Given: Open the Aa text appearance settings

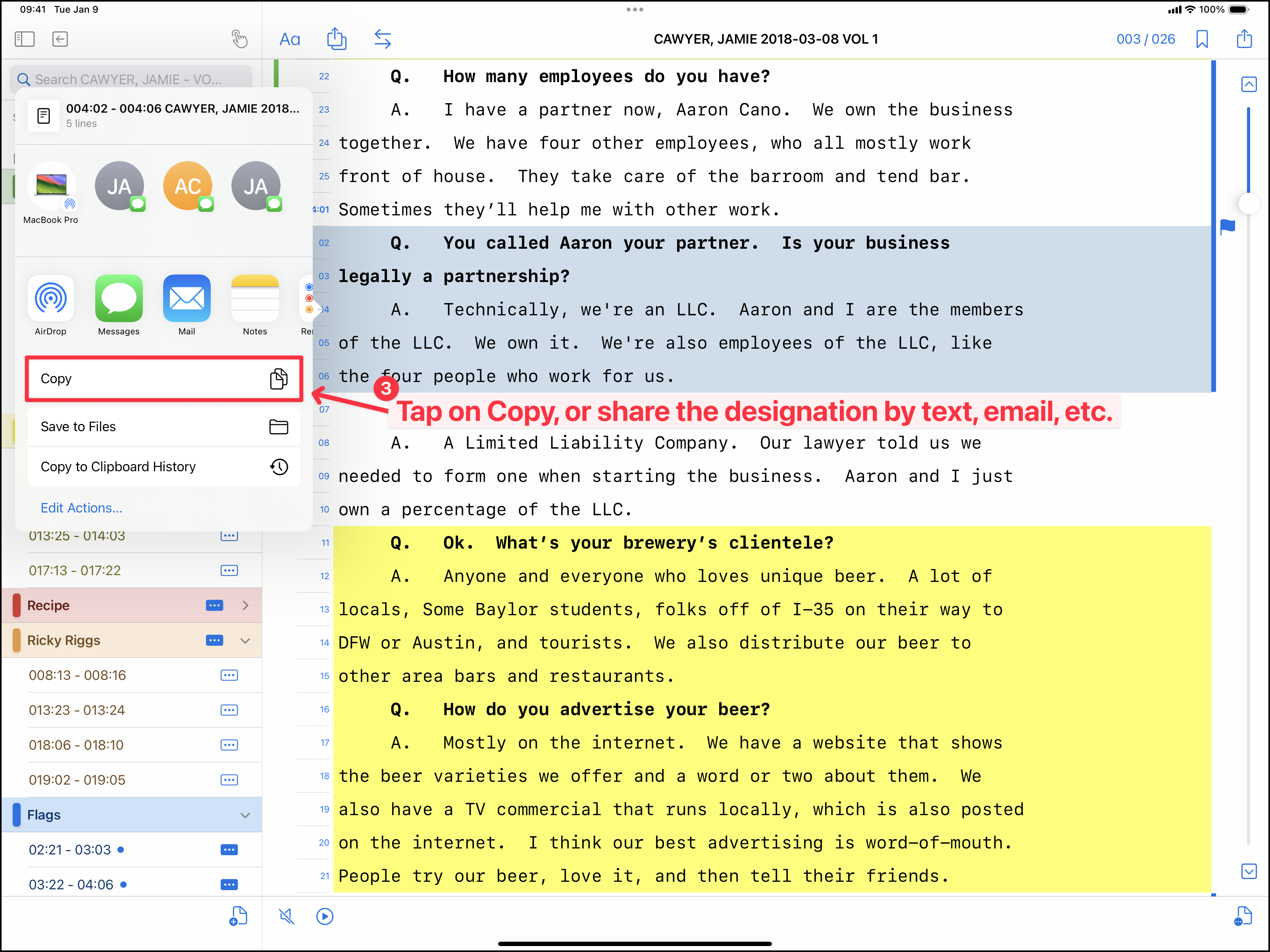Looking at the screenshot, I should pyautogui.click(x=289, y=39).
